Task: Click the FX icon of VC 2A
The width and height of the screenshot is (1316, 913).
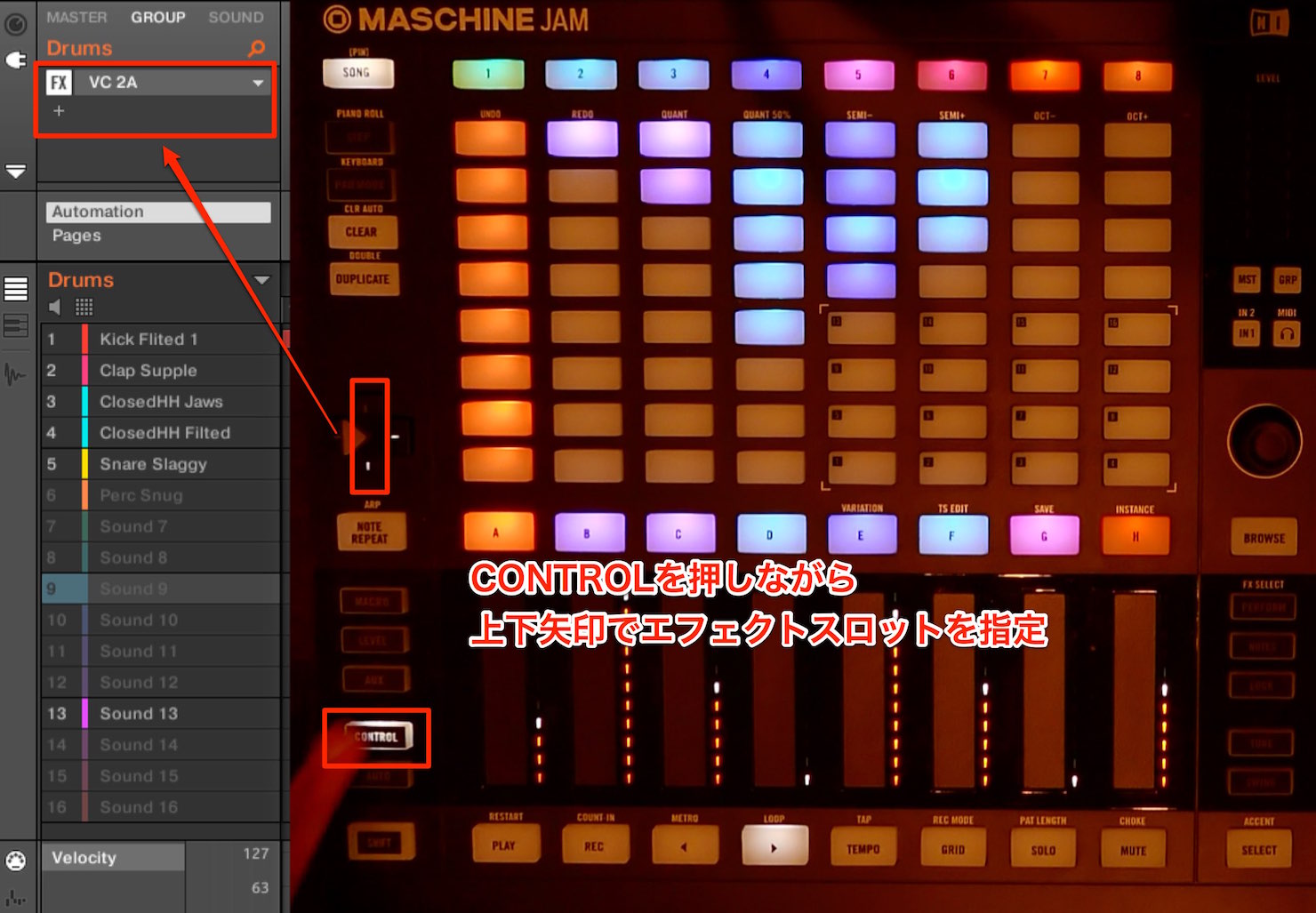Action: pos(59,83)
